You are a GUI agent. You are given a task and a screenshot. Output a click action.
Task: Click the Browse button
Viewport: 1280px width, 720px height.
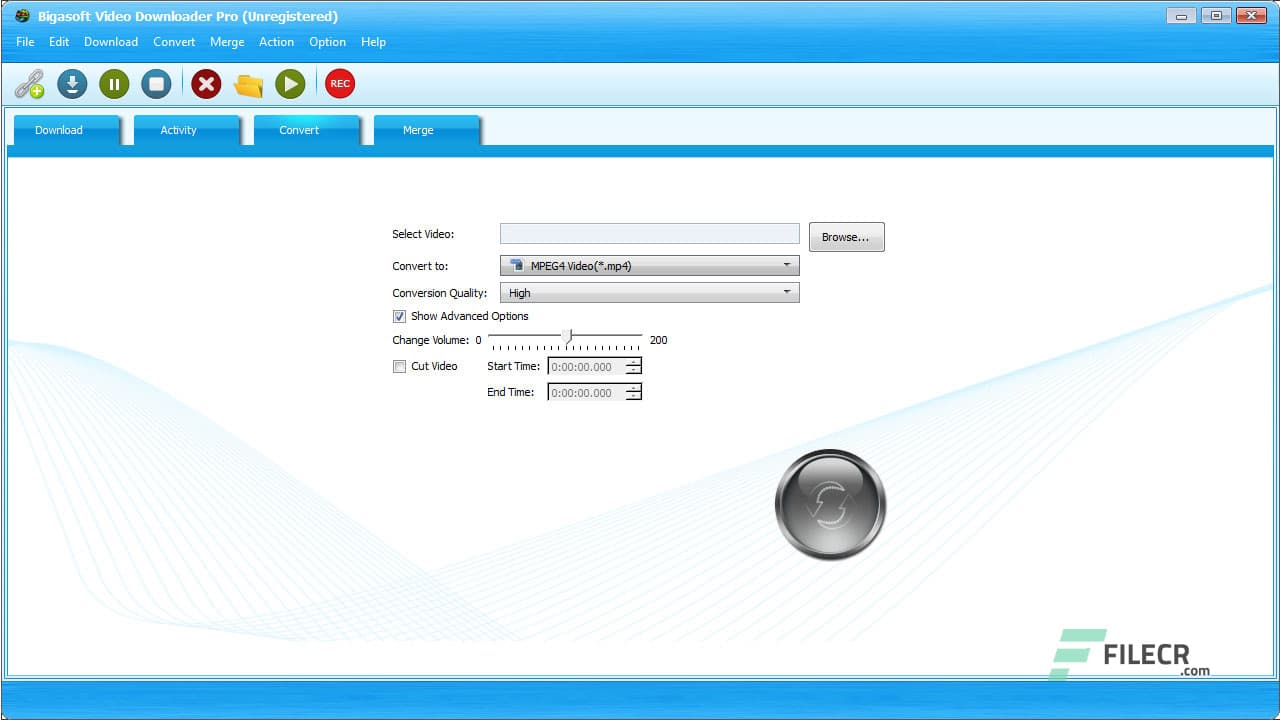tap(846, 236)
